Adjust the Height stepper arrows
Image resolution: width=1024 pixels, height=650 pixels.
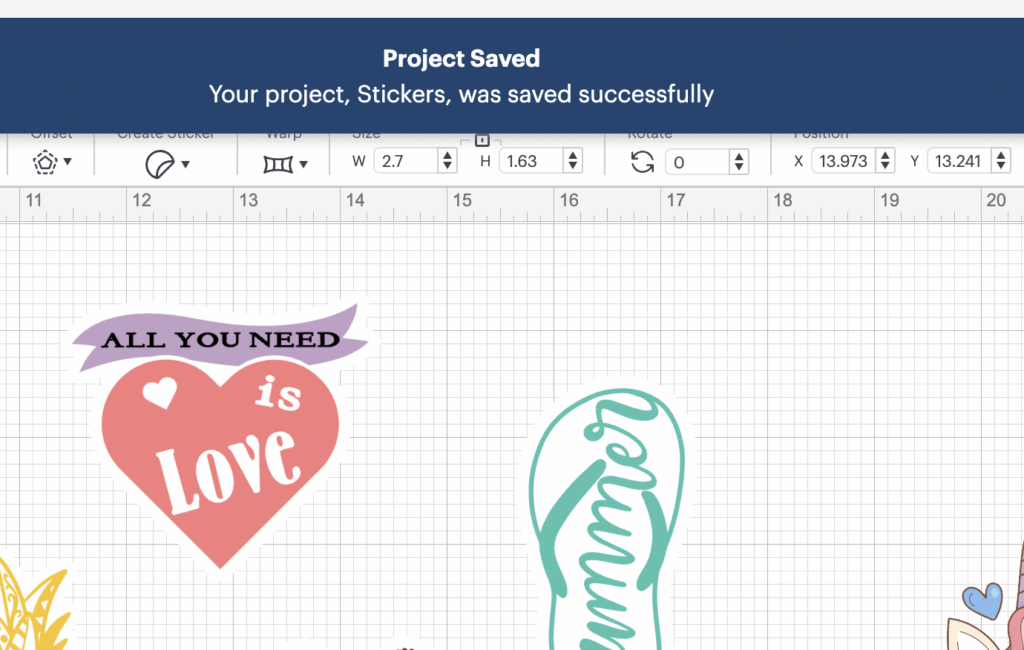tap(573, 161)
